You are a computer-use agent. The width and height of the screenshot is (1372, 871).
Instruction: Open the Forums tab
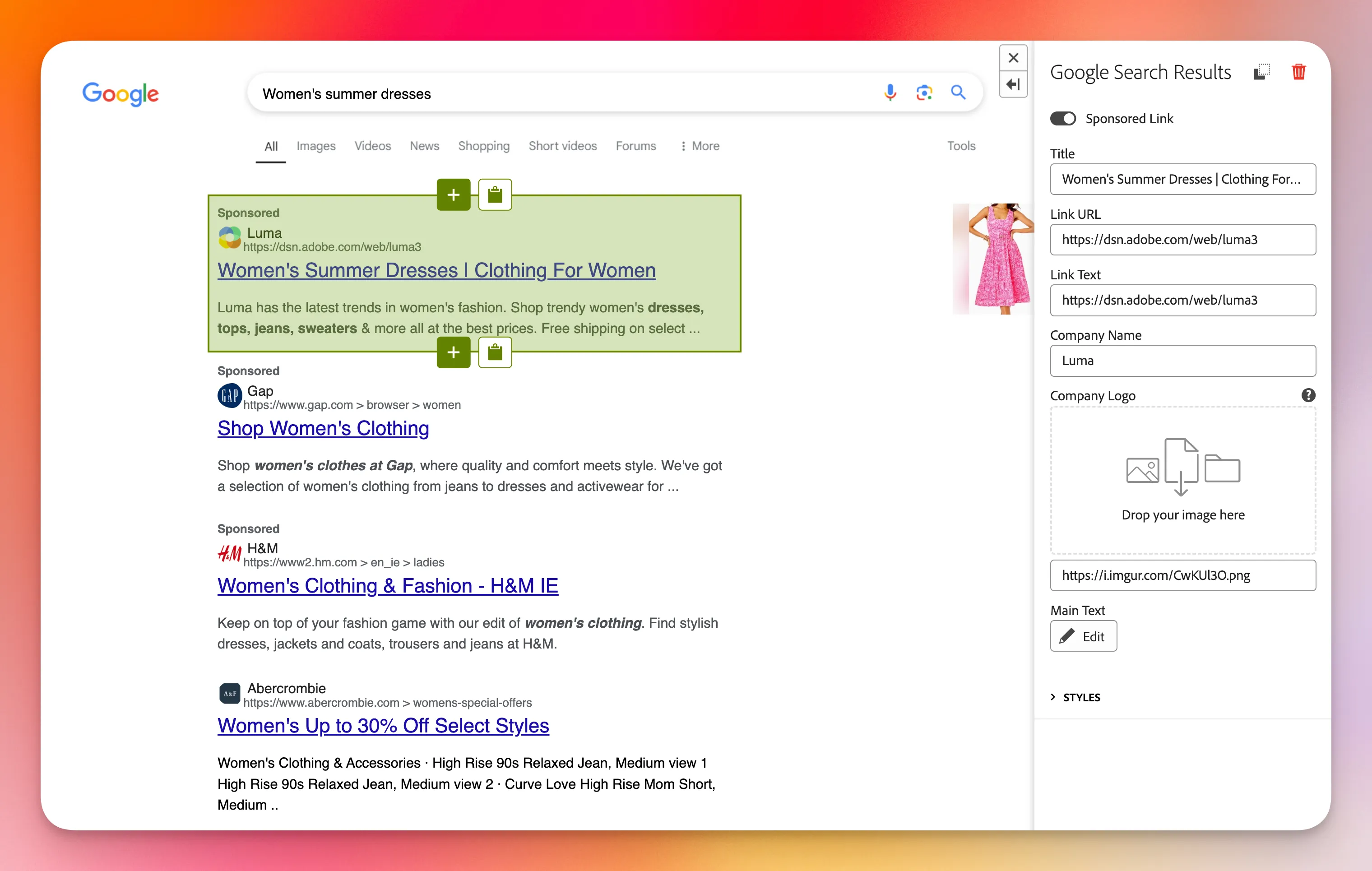[636, 146]
